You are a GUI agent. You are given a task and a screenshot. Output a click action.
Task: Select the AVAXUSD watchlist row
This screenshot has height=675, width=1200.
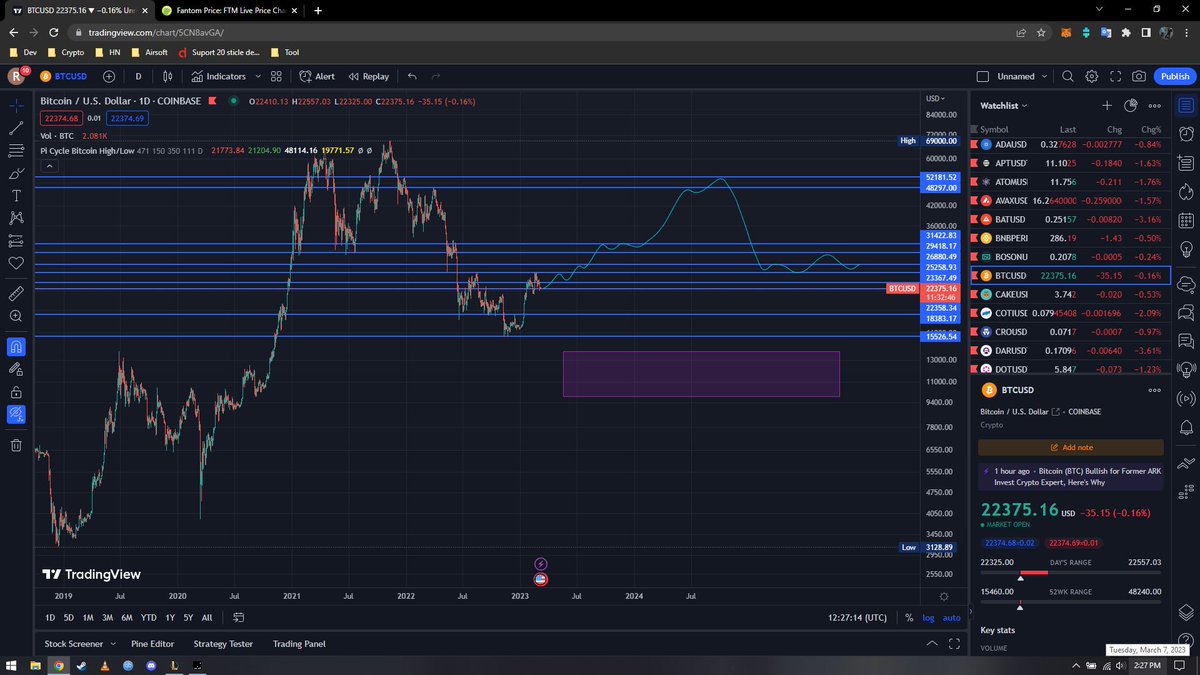[x=1070, y=200]
